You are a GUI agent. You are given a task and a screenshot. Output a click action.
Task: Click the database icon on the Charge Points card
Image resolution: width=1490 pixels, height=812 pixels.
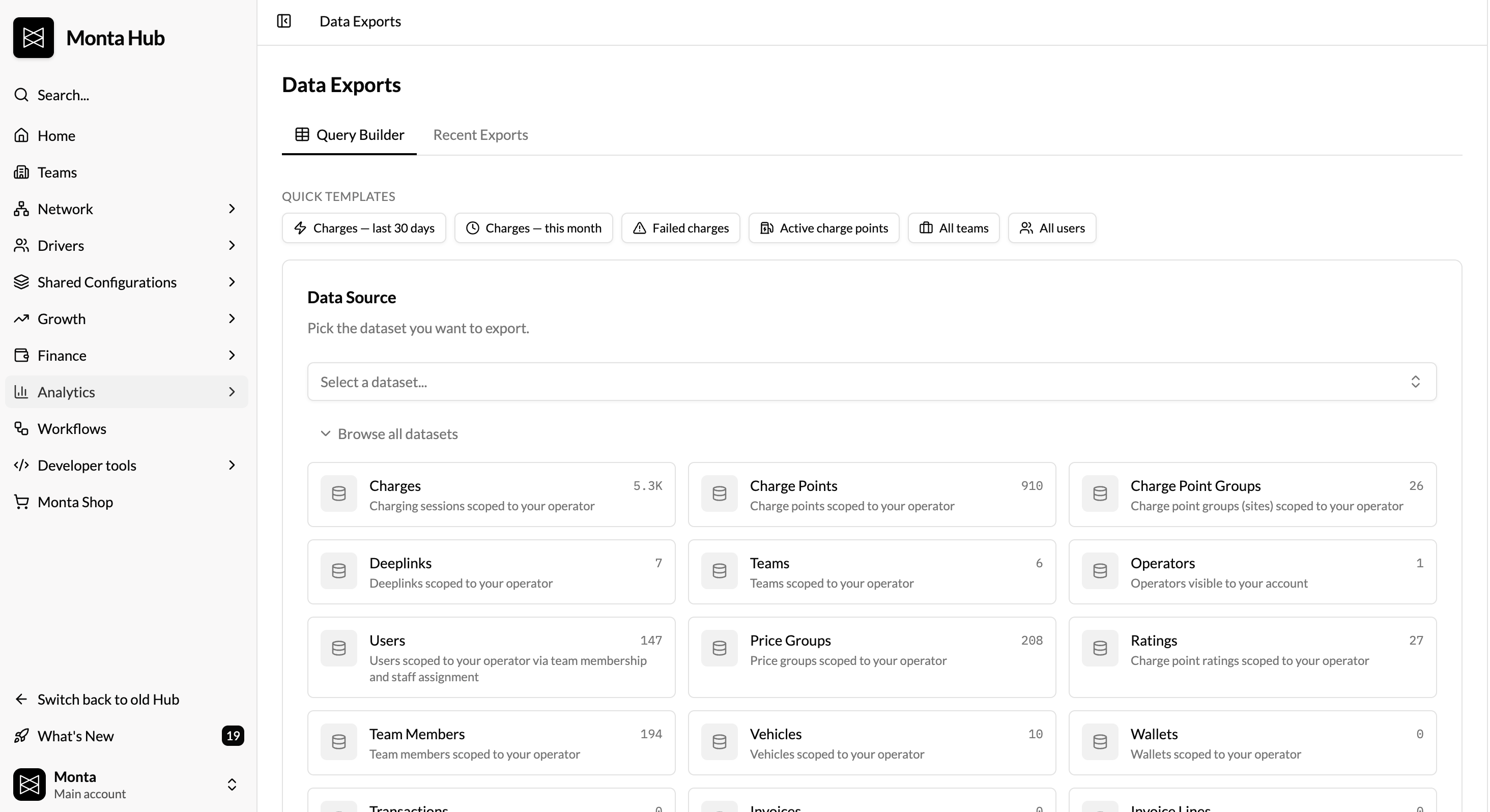tap(720, 494)
